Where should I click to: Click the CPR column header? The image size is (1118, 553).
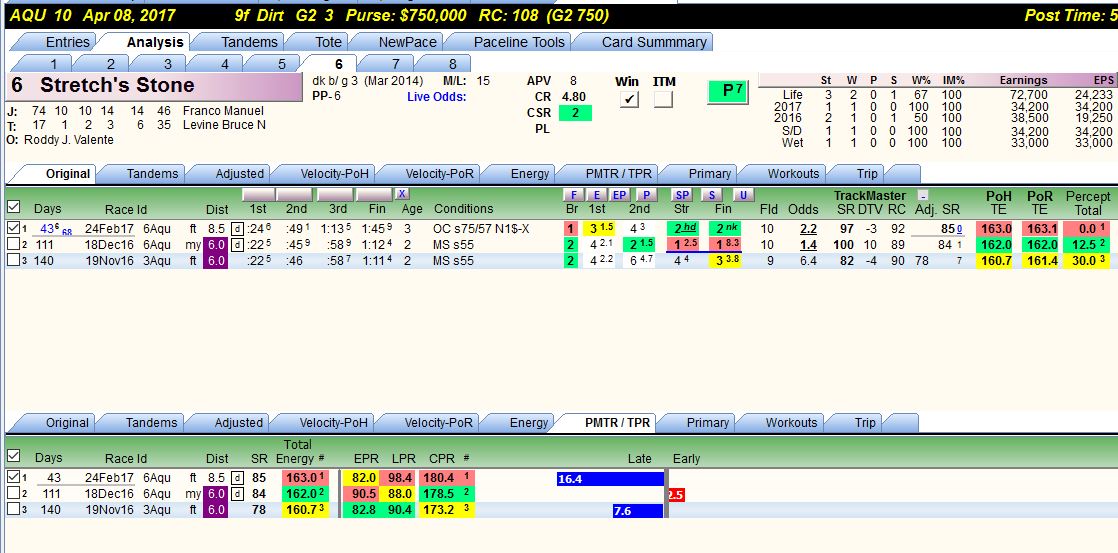442,459
